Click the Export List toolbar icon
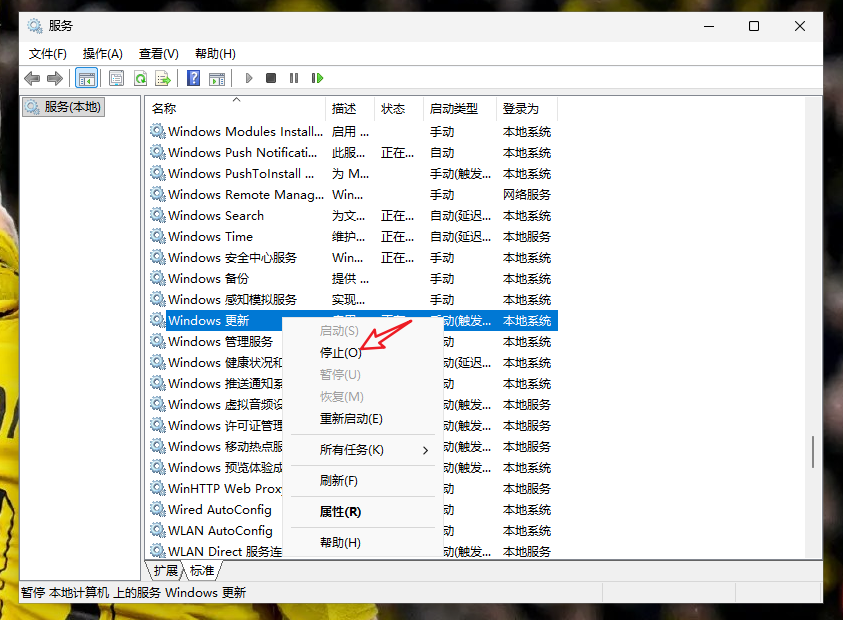 [x=163, y=79]
